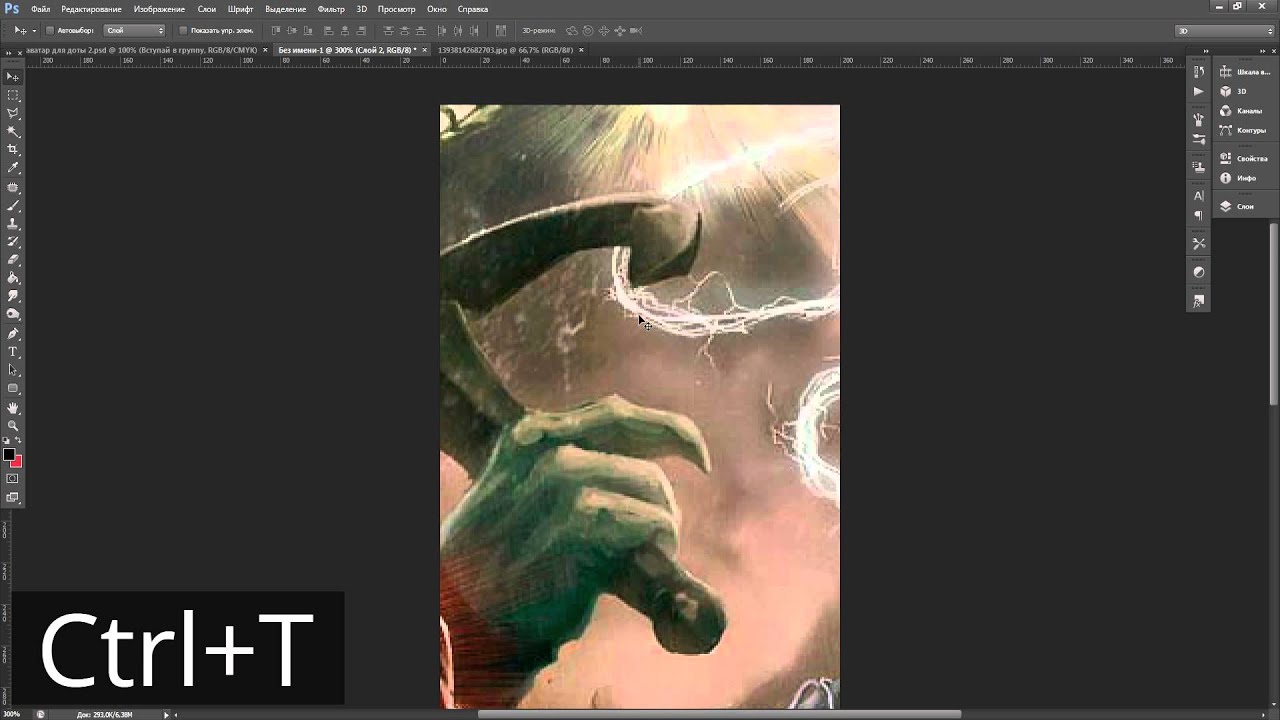The image size is (1280, 720).
Task: Open the Слой auto-select dropdown
Action: 135,30
